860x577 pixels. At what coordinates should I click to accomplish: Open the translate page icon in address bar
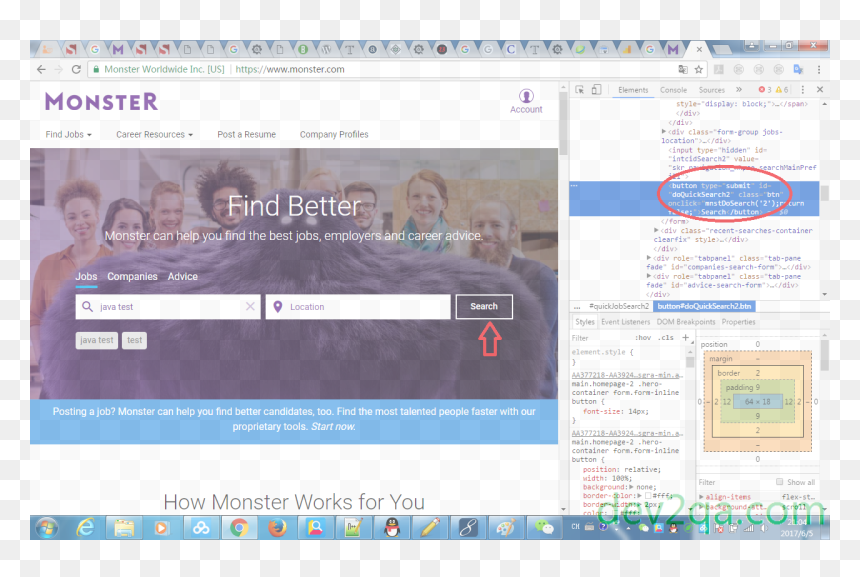coord(683,69)
